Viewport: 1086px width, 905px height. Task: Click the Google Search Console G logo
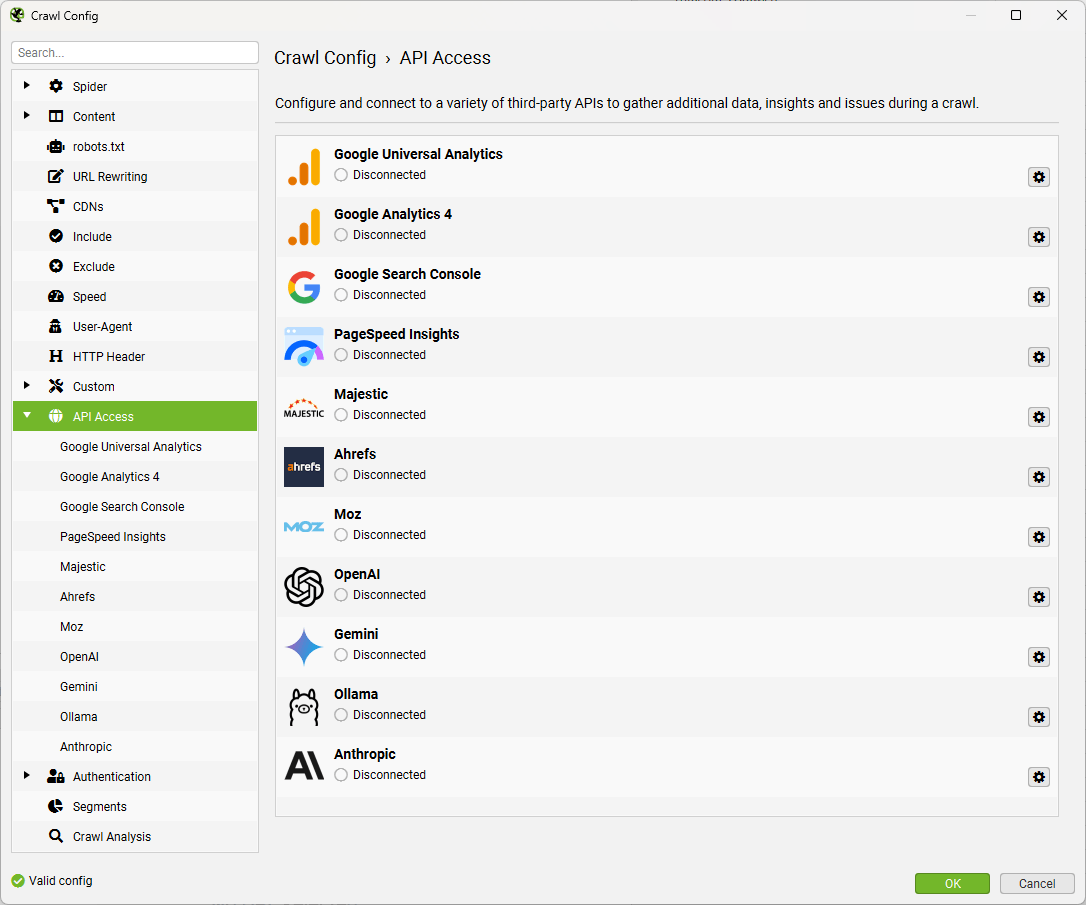[304, 287]
